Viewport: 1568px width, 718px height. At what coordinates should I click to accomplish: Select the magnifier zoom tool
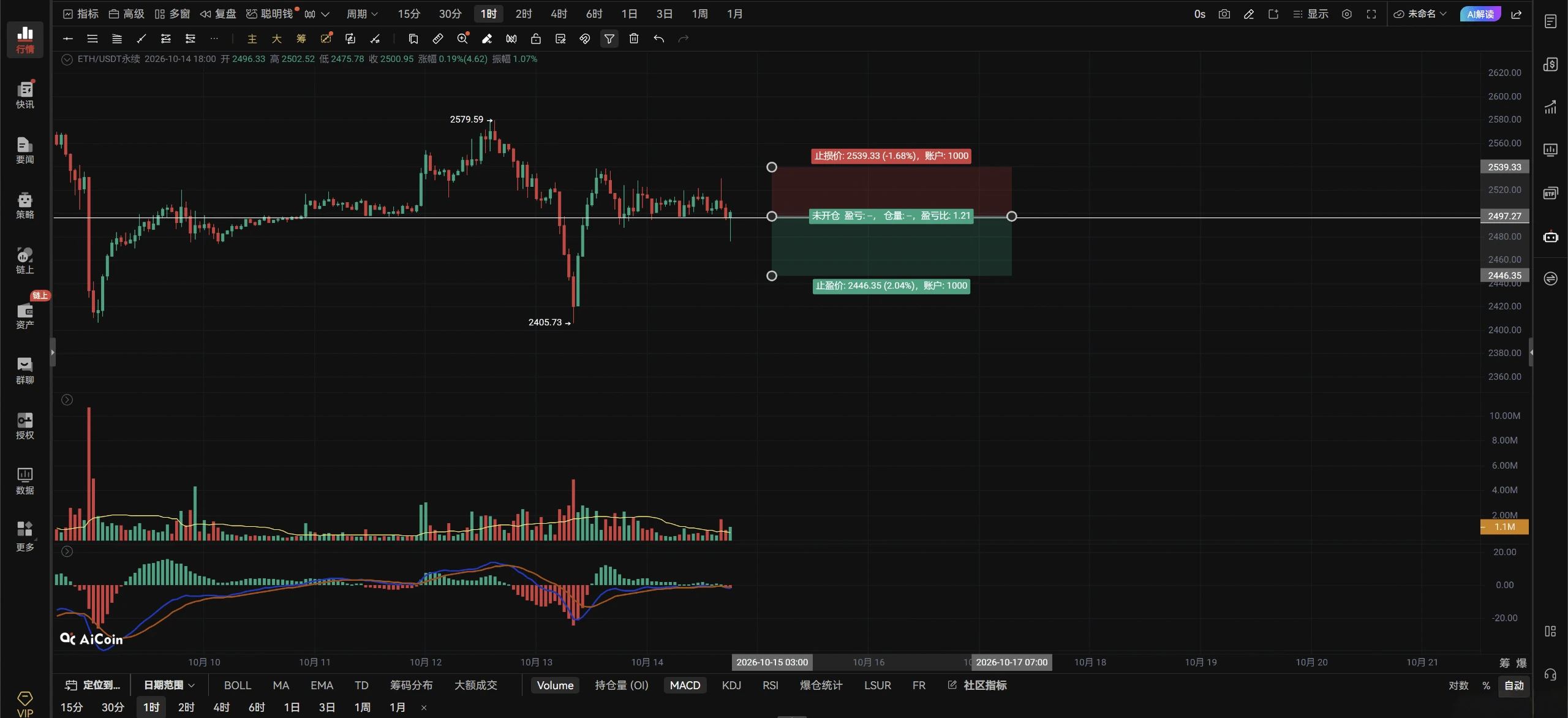point(462,39)
